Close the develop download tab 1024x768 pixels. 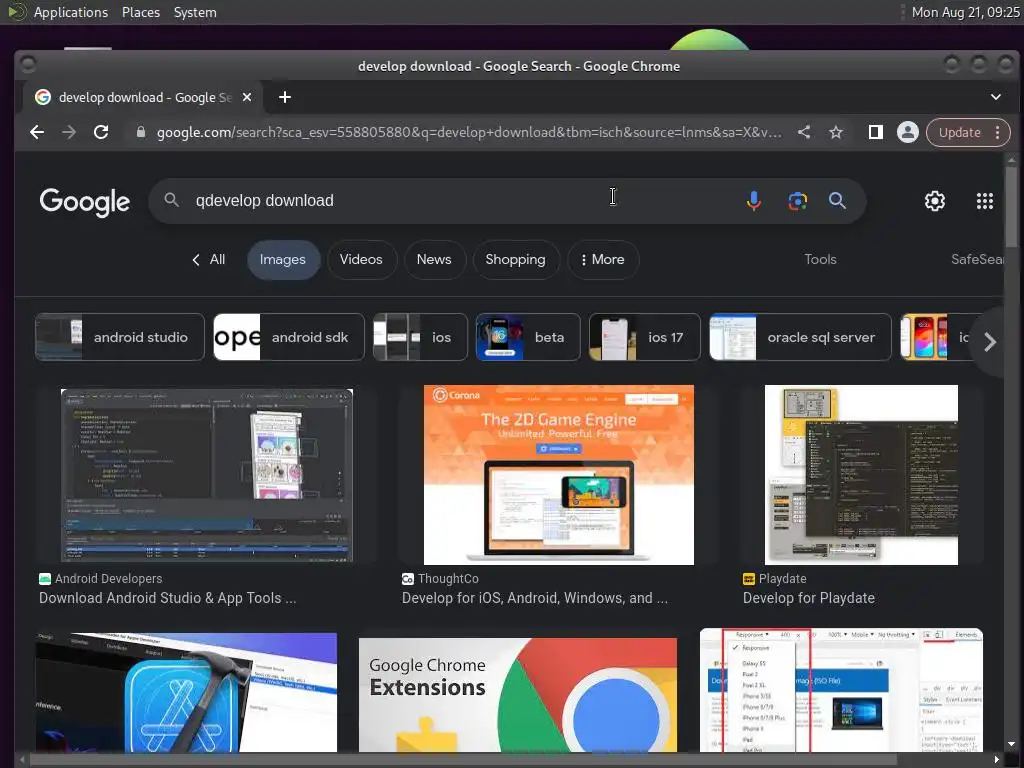[247, 97]
